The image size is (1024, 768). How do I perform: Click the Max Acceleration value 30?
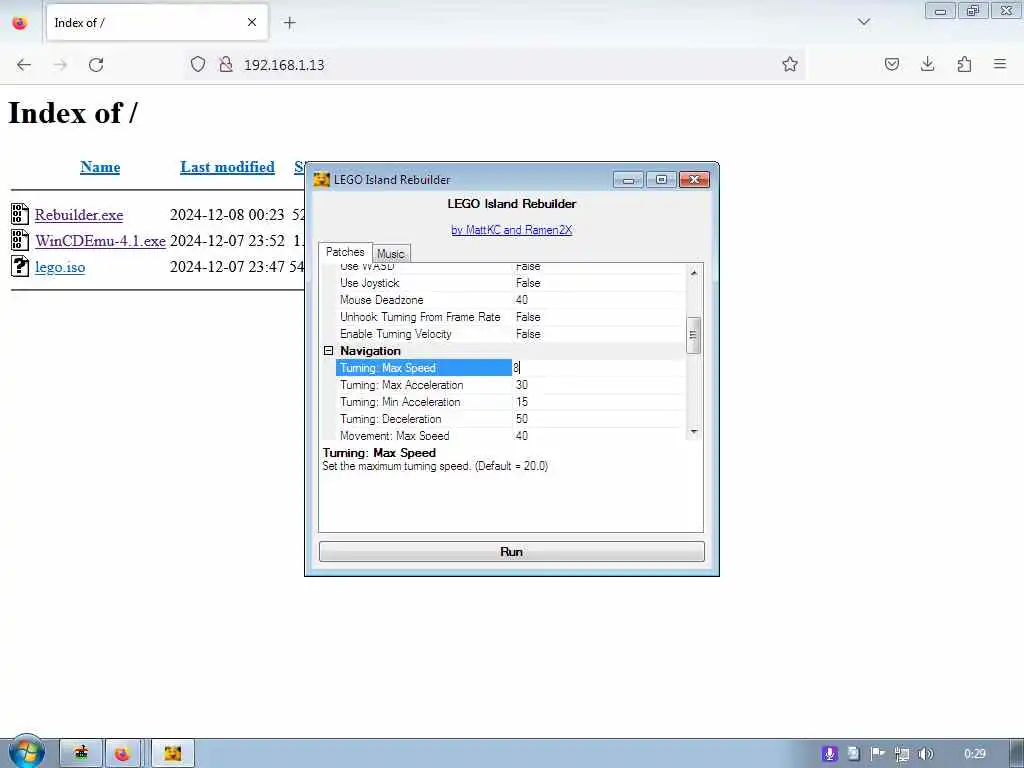[522, 385]
